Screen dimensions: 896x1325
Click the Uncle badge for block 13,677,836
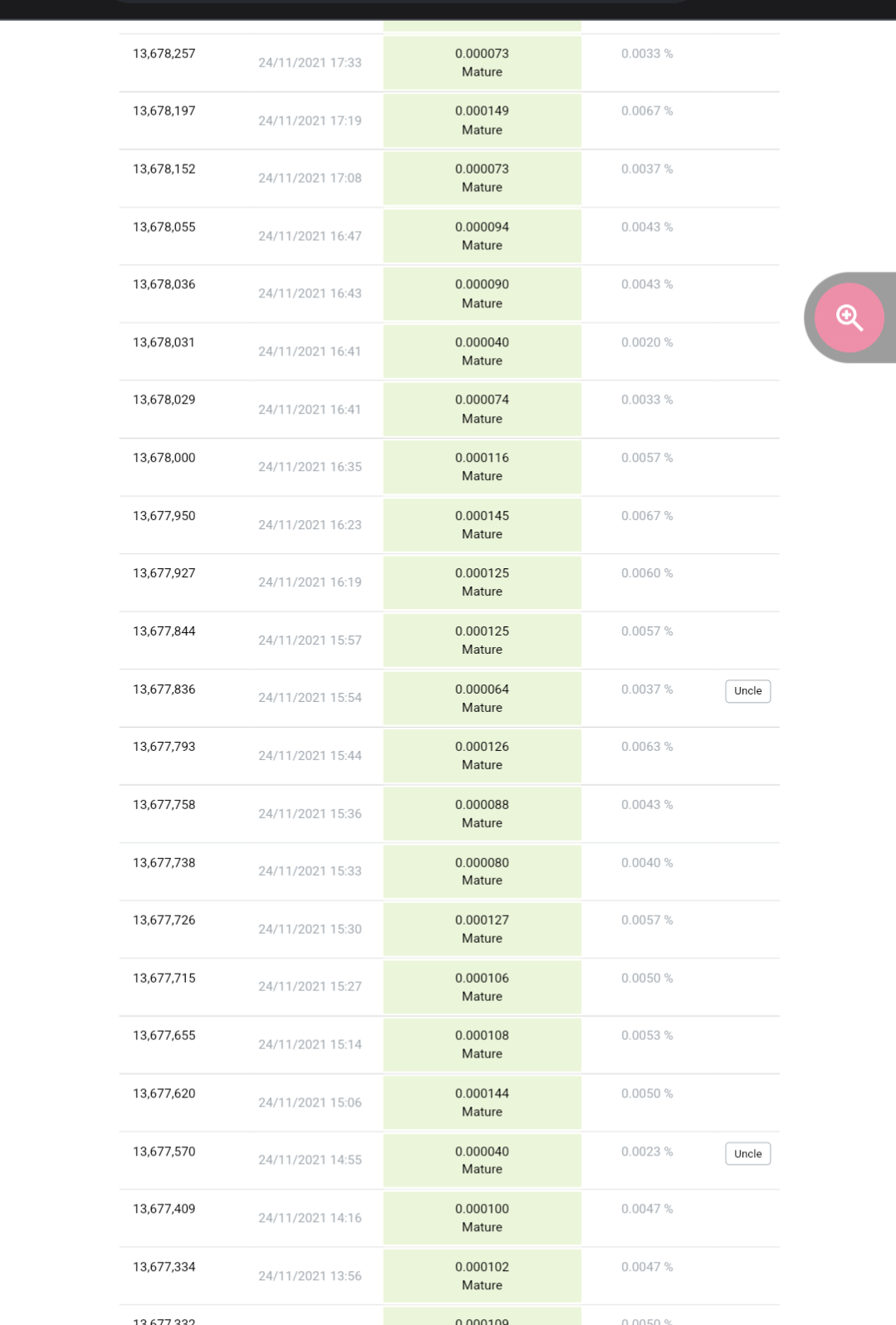747,691
